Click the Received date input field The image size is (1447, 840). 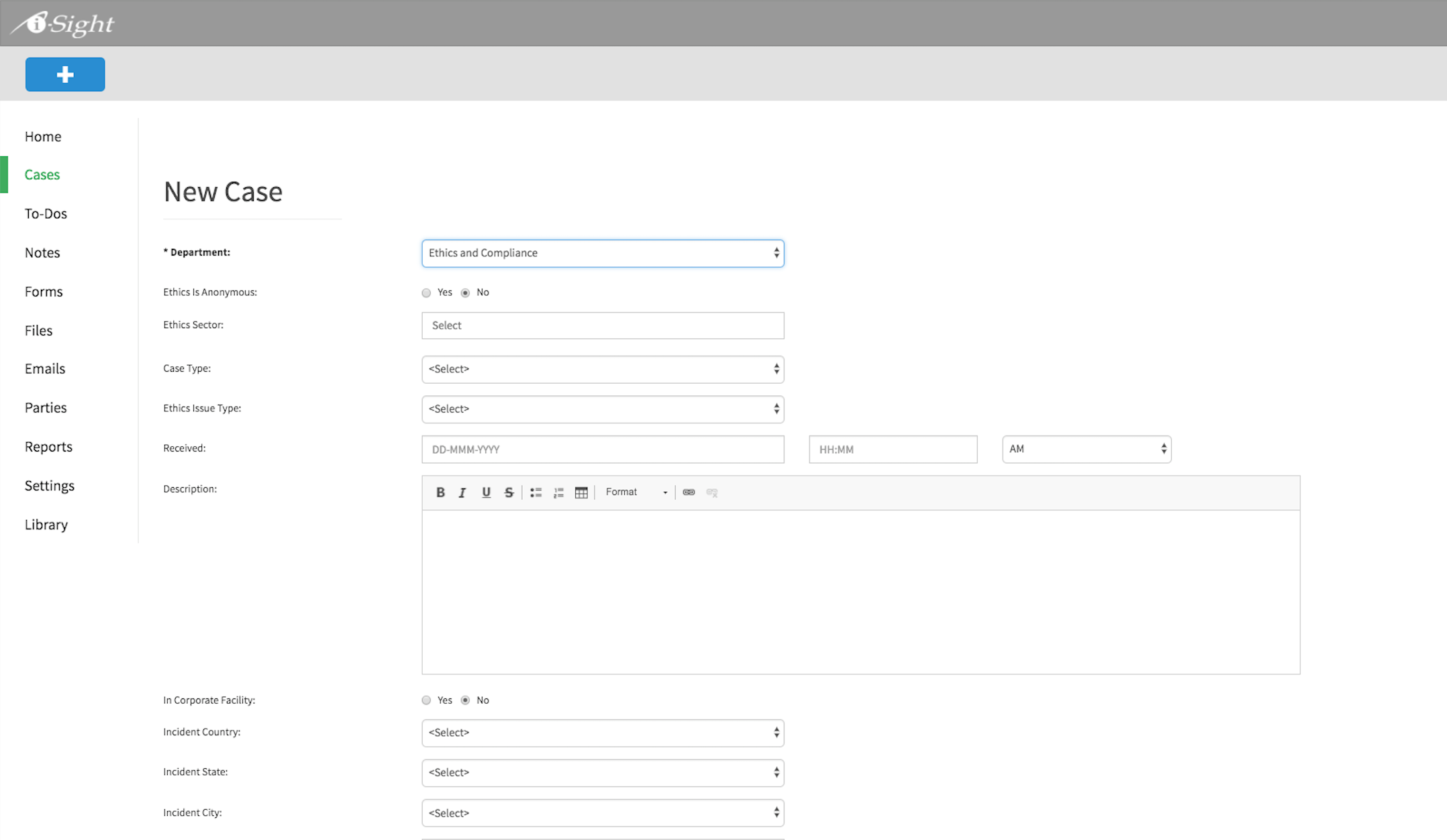point(602,450)
